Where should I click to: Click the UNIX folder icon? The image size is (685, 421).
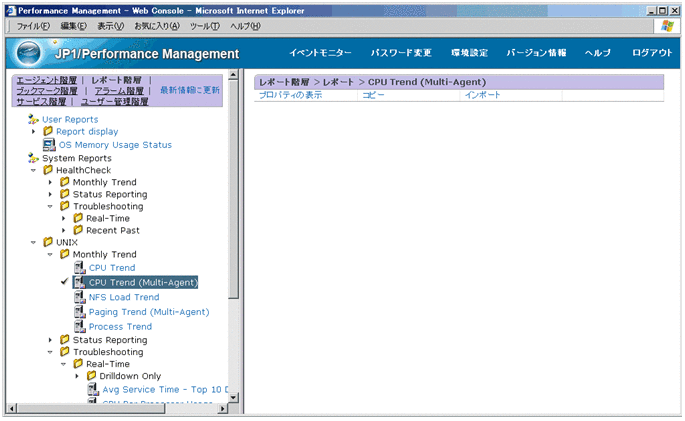(x=48, y=242)
